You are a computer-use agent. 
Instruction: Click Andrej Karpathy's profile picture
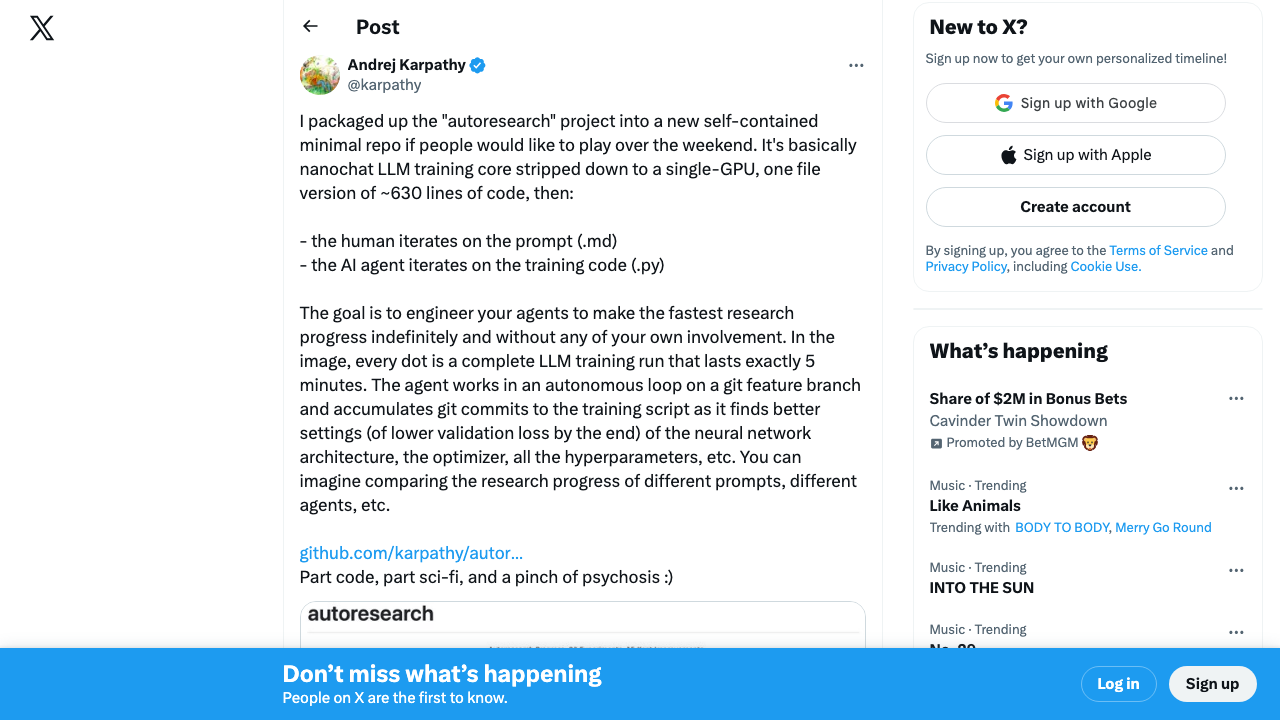click(x=319, y=75)
